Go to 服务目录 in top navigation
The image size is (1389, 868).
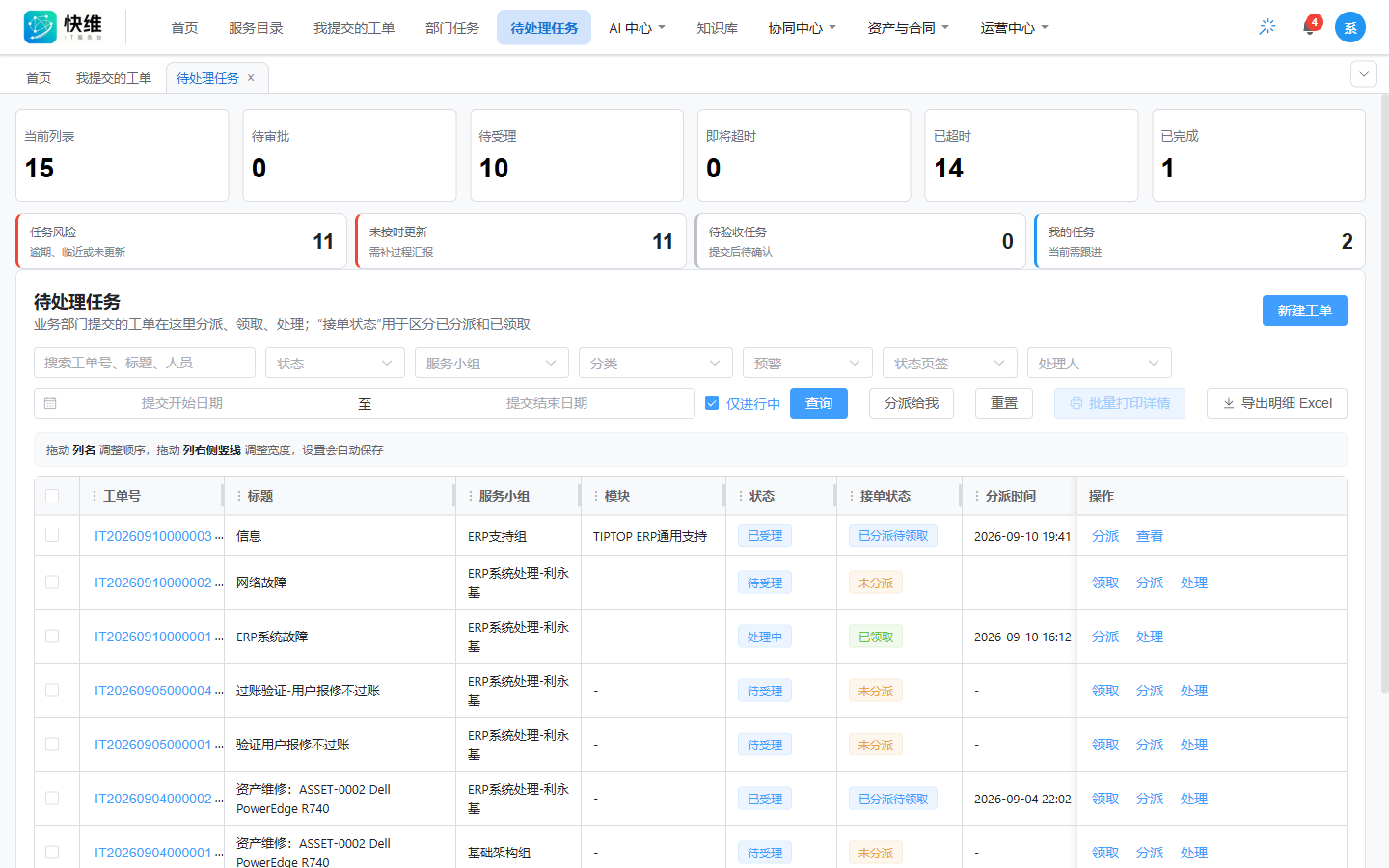(256, 28)
